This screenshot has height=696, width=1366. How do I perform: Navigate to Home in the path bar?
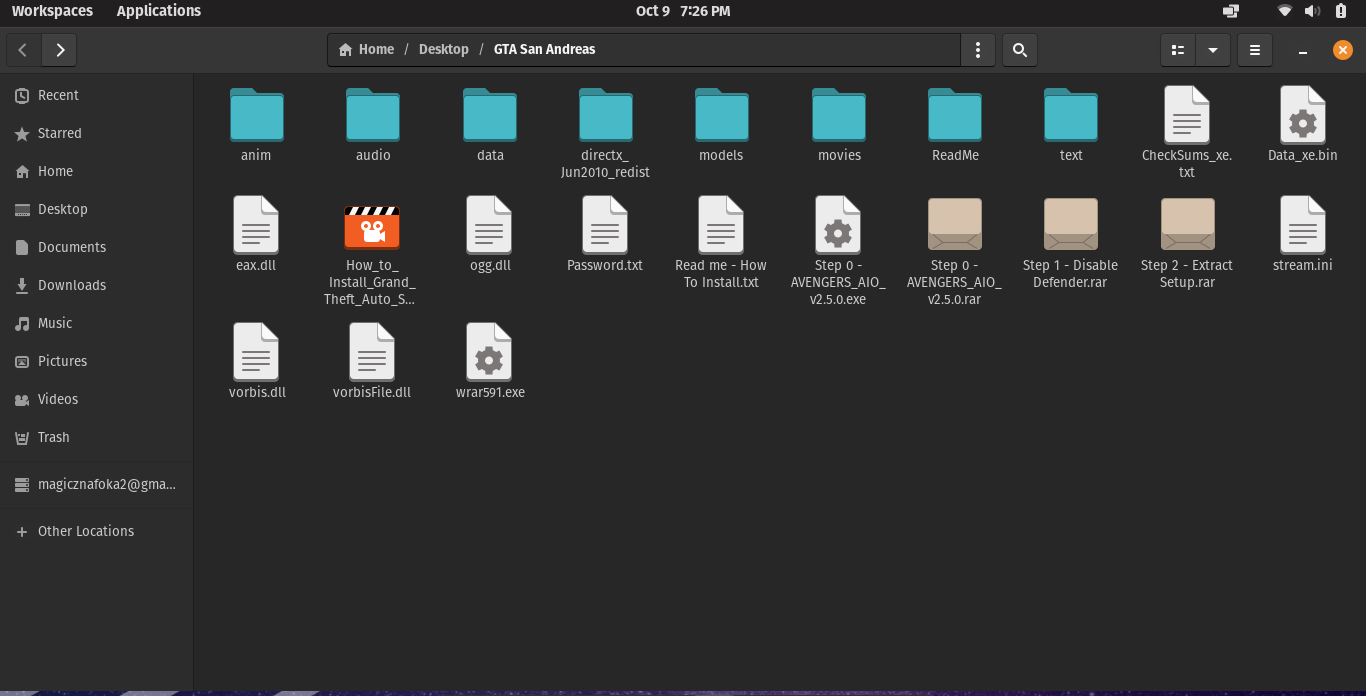pos(366,49)
